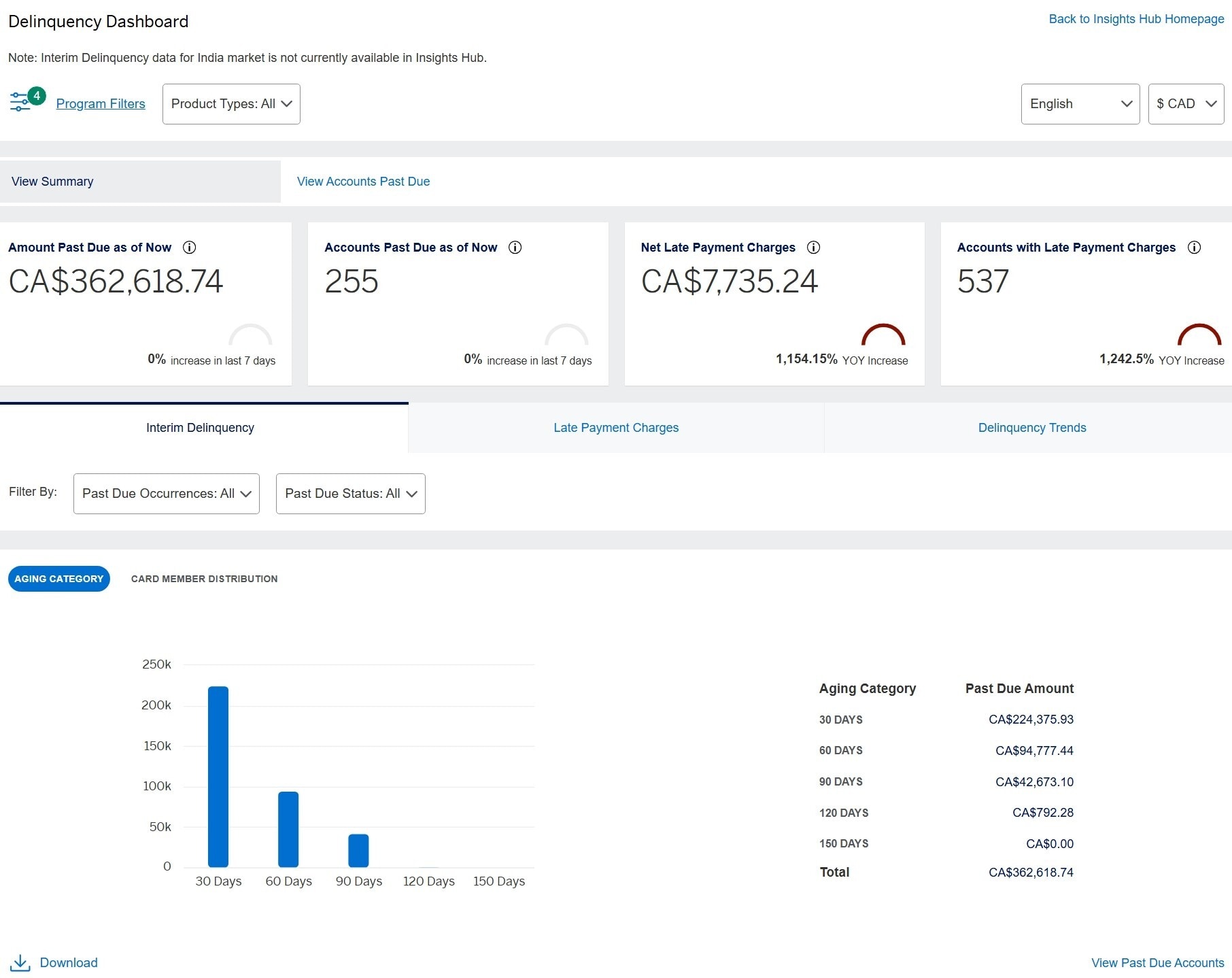The height and width of the screenshot is (978, 1232).
Task: Select the Aging Category toggle pill
Action: pos(59,579)
